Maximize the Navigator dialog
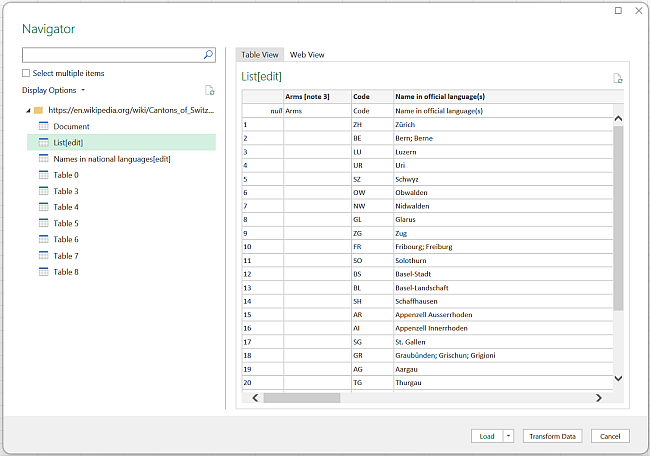Viewport: 650px width, 456px height. (618, 10)
